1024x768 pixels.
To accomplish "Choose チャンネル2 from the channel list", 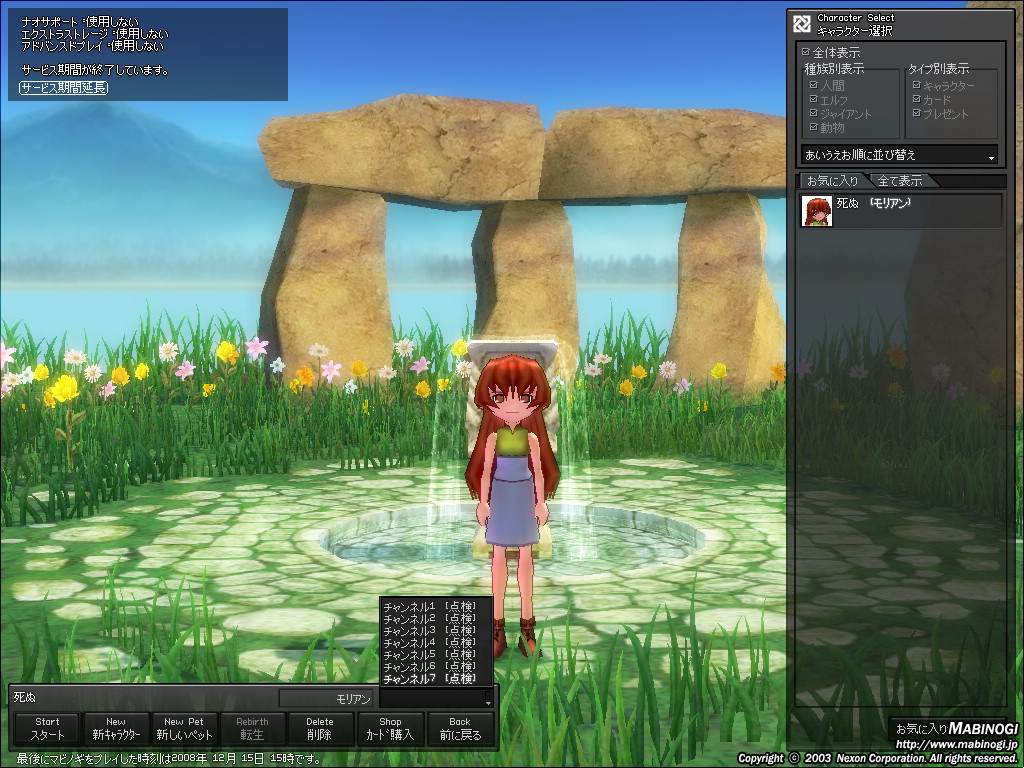I will point(430,618).
